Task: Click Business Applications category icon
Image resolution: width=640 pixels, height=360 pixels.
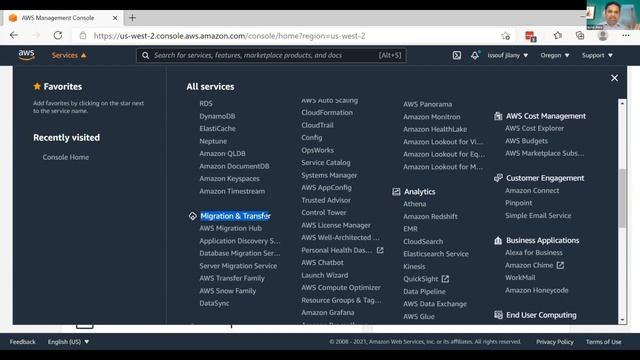Action: point(498,240)
